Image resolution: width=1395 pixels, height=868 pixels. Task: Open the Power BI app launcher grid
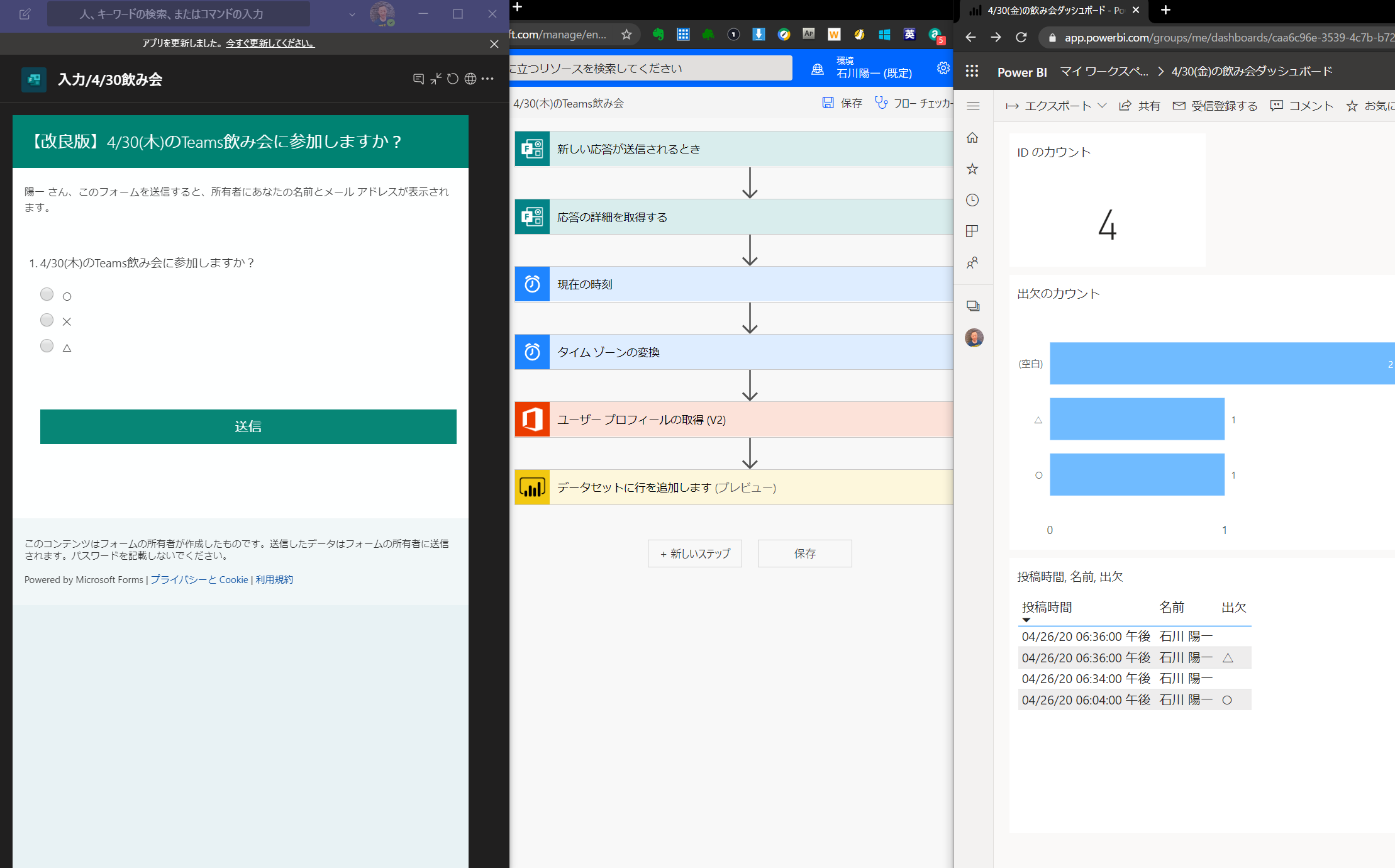(x=972, y=70)
